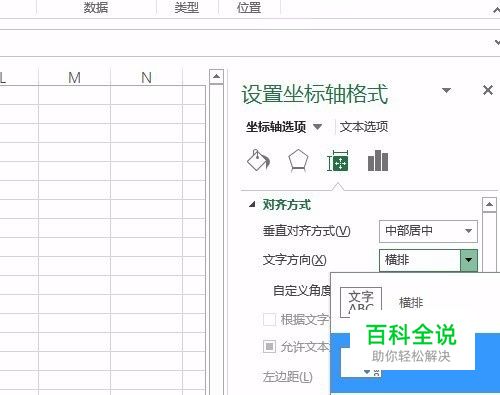Open the Size & Properties tab icon
This screenshot has height=395, width=500.
pyautogui.click(x=338, y=161)
